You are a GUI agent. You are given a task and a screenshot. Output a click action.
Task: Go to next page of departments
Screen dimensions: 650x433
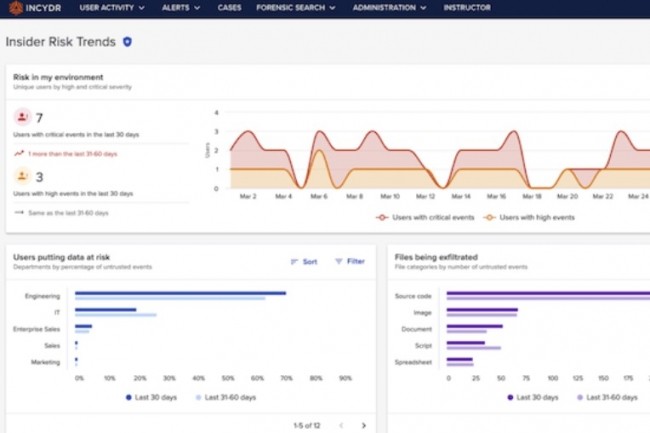point(363,425)
